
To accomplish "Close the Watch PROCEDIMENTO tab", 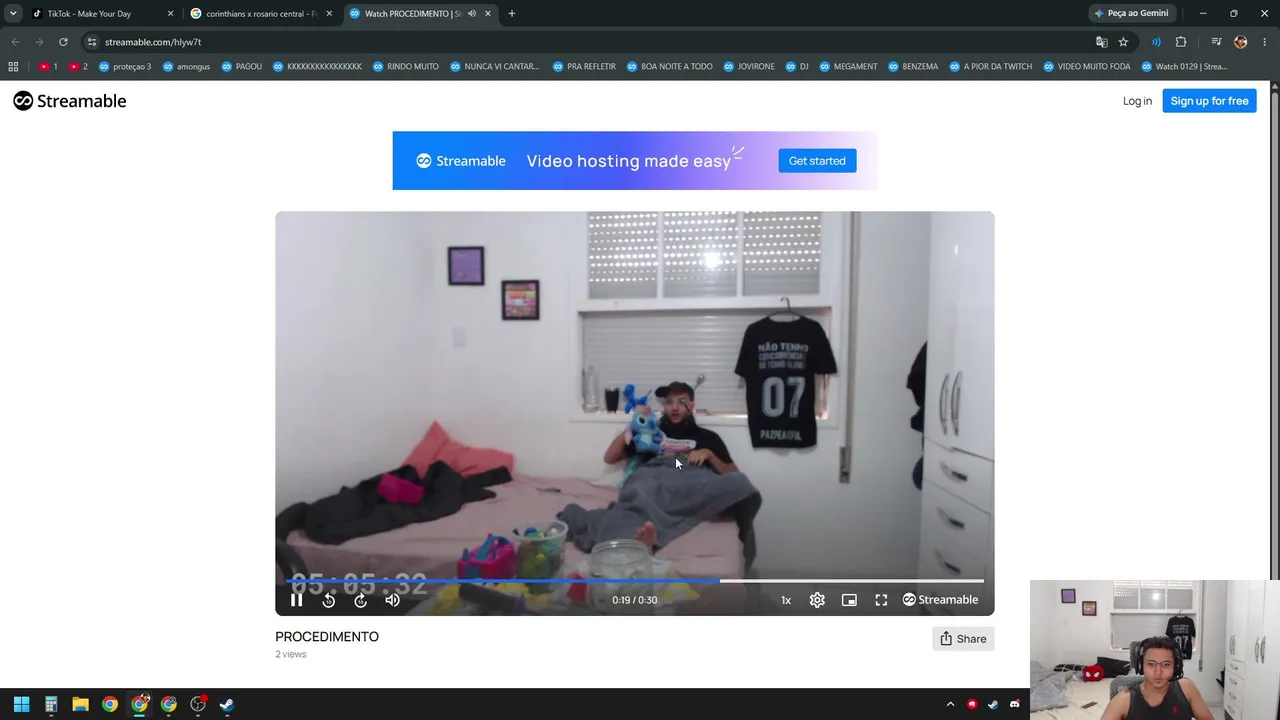I will click(488, 14).
